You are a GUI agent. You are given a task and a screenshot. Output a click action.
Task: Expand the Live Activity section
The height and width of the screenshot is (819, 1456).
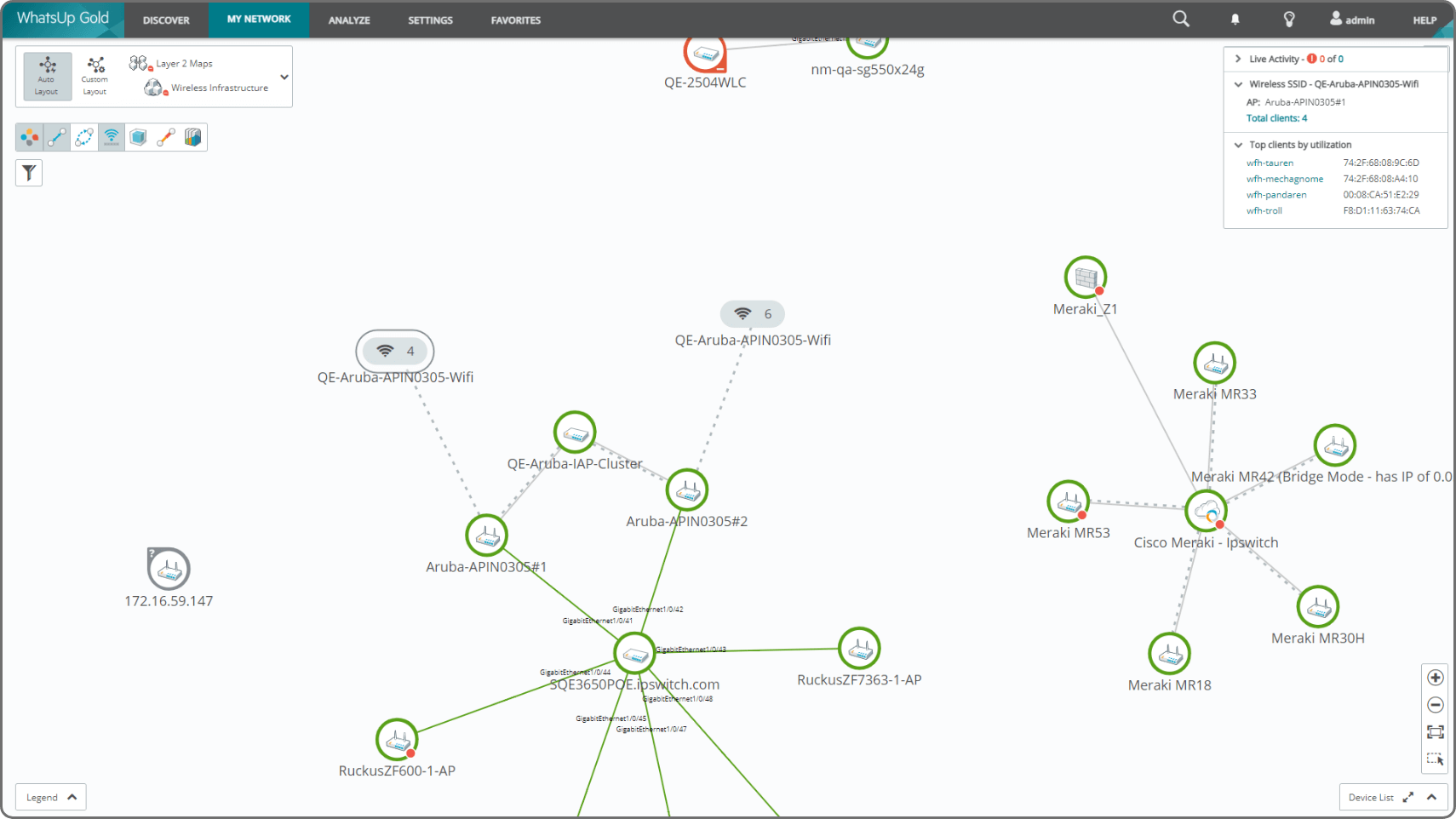[1237, 58]
